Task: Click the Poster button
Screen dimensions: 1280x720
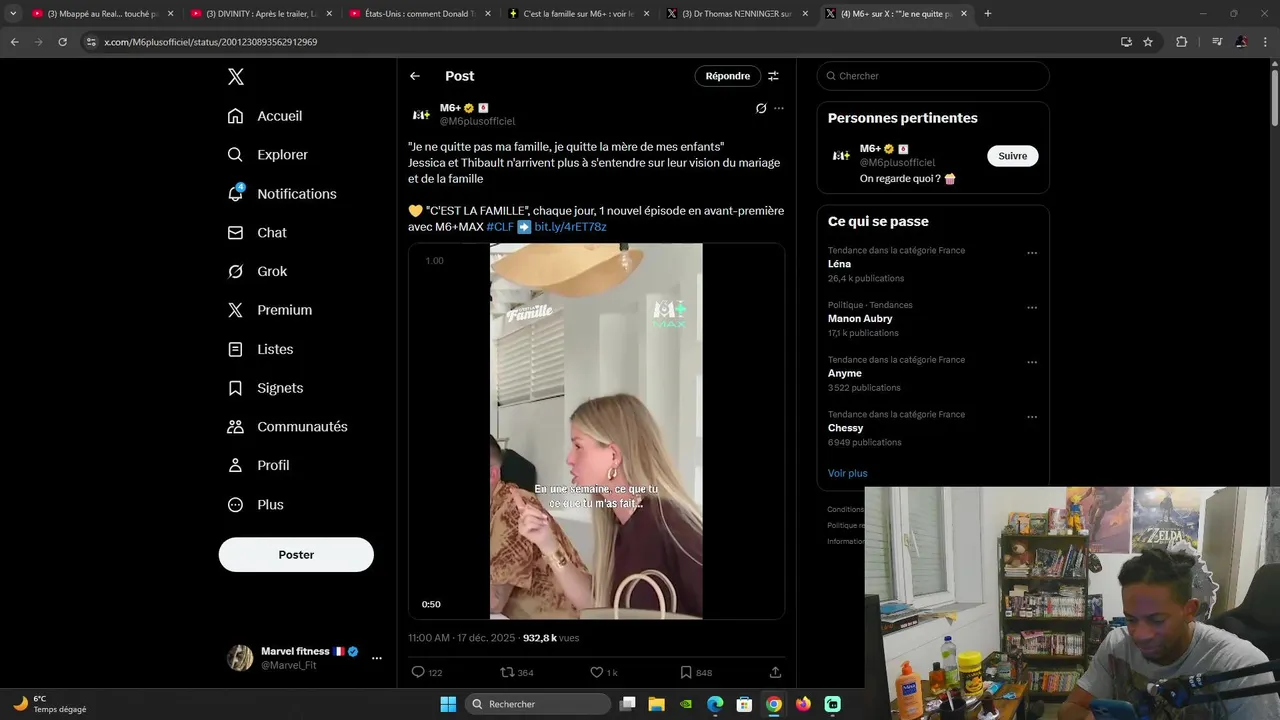Action: 296,555
